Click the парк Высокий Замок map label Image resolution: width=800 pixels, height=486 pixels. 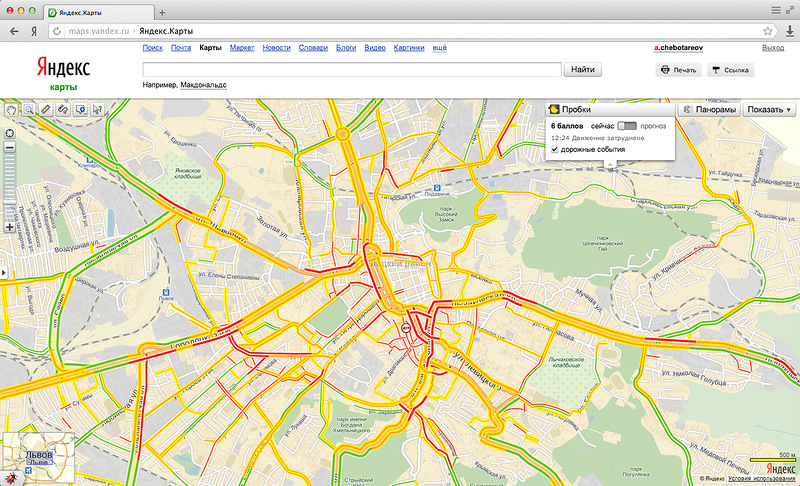pyautogui.click(x=446, y=214)
